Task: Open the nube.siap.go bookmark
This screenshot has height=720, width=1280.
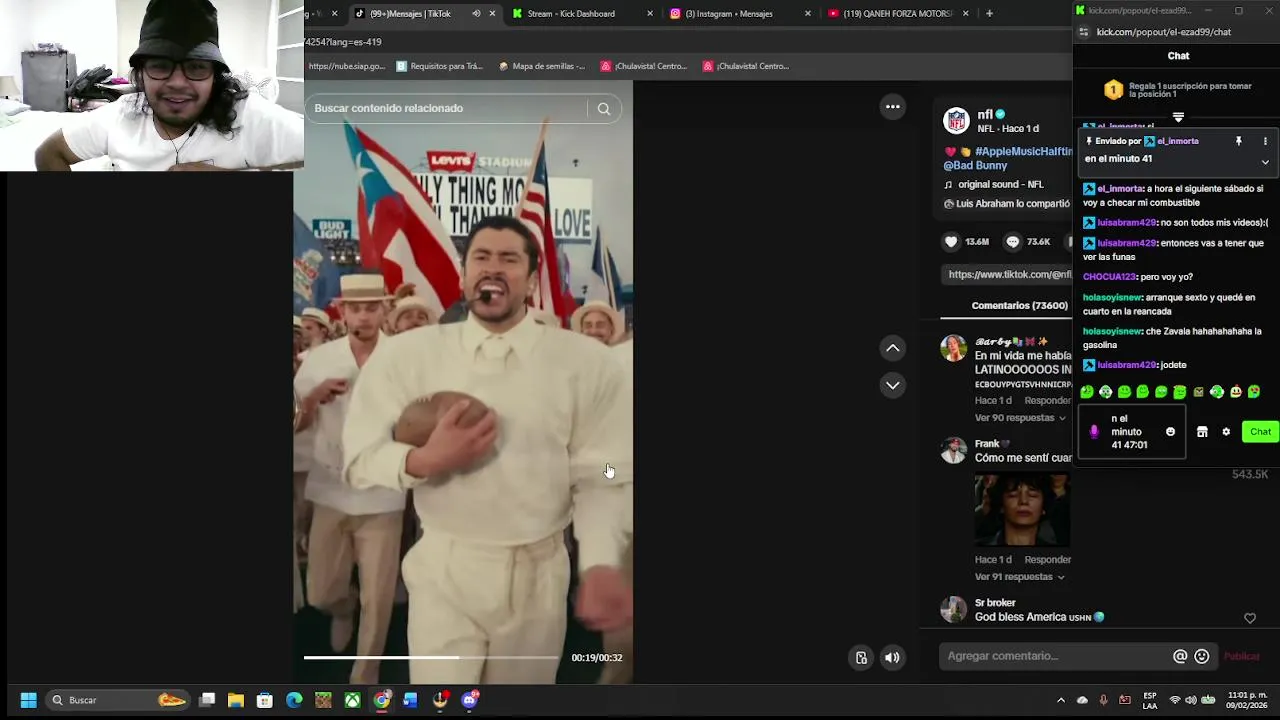Action: coord(346,66)
